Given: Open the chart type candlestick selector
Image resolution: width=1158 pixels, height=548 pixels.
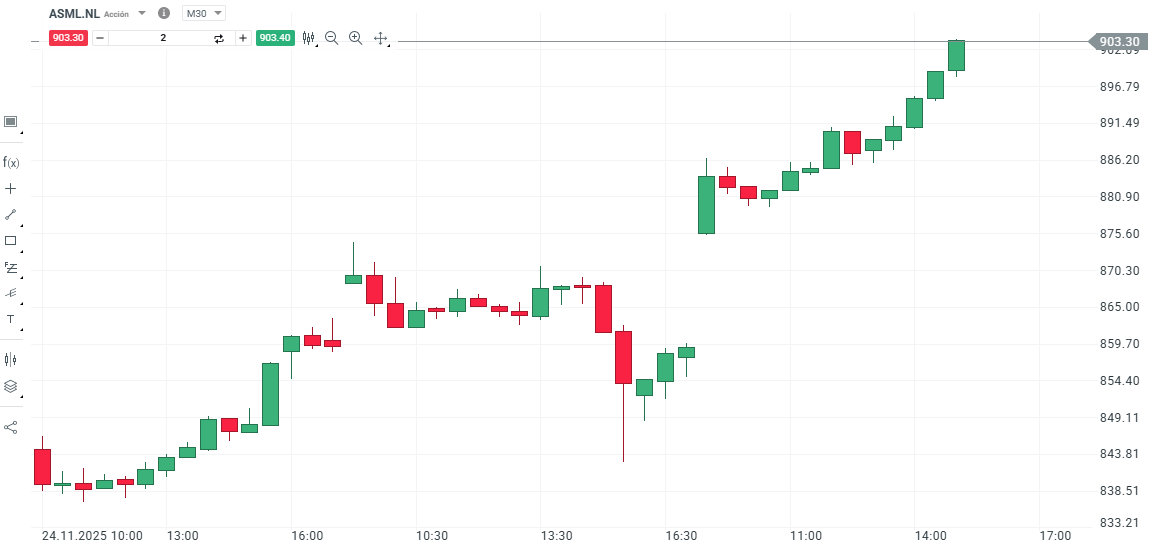Looking at the screenshot, I should tap(308, 38).
